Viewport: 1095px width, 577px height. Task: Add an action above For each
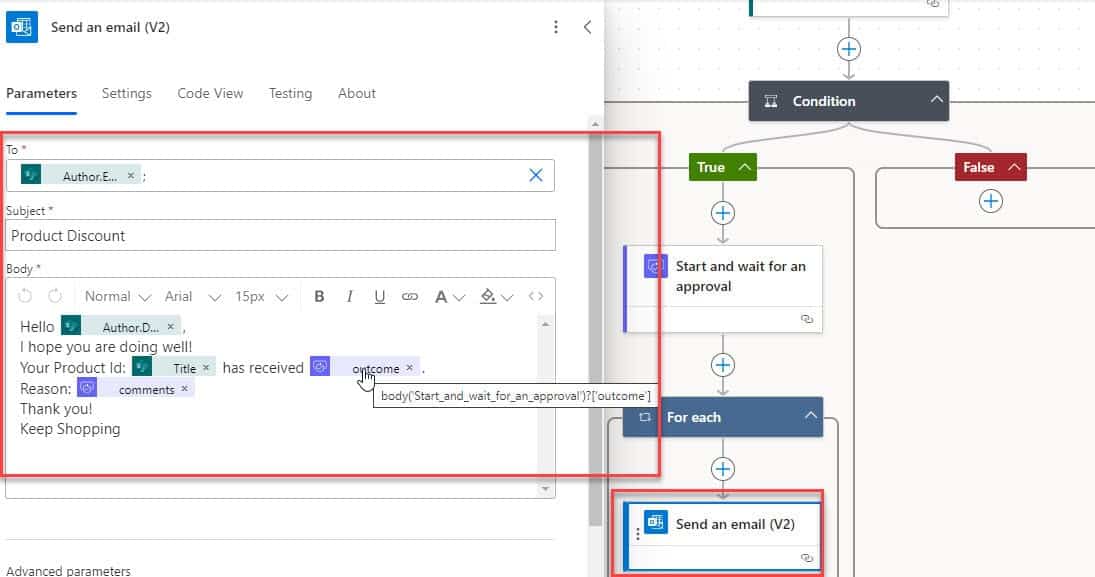pos(723,365)
